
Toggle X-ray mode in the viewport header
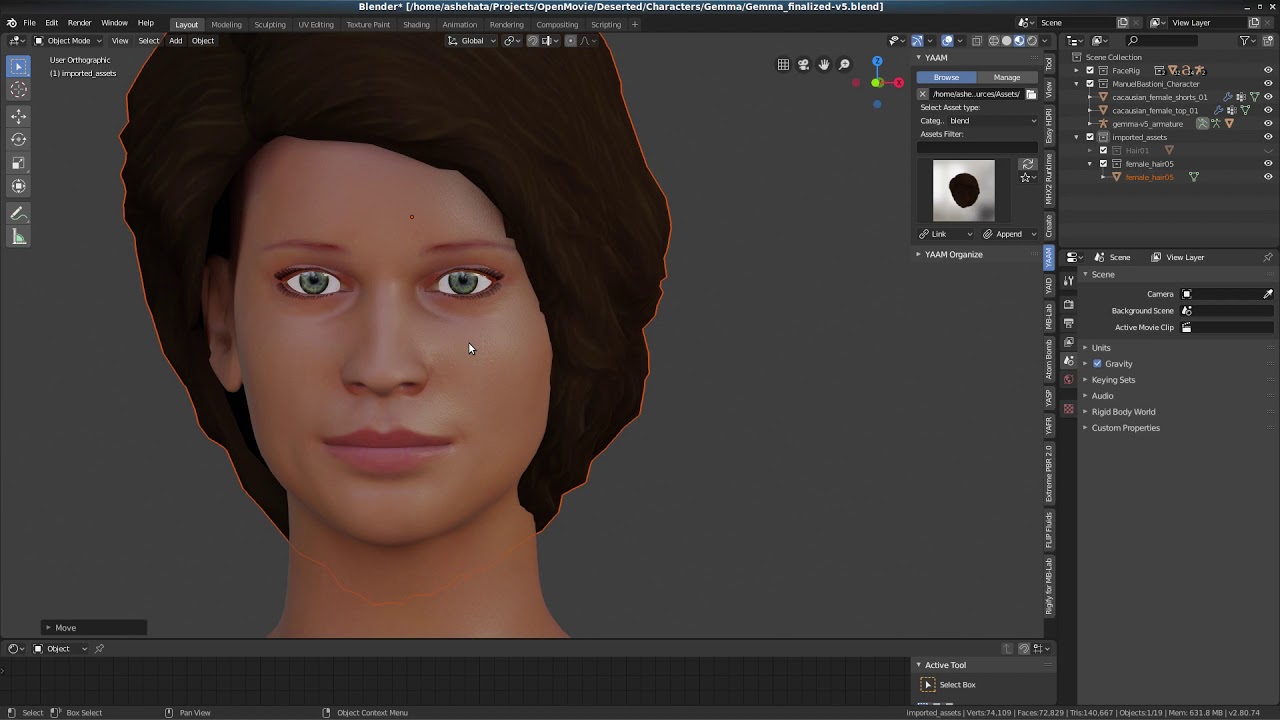click(x=977, y=41)
